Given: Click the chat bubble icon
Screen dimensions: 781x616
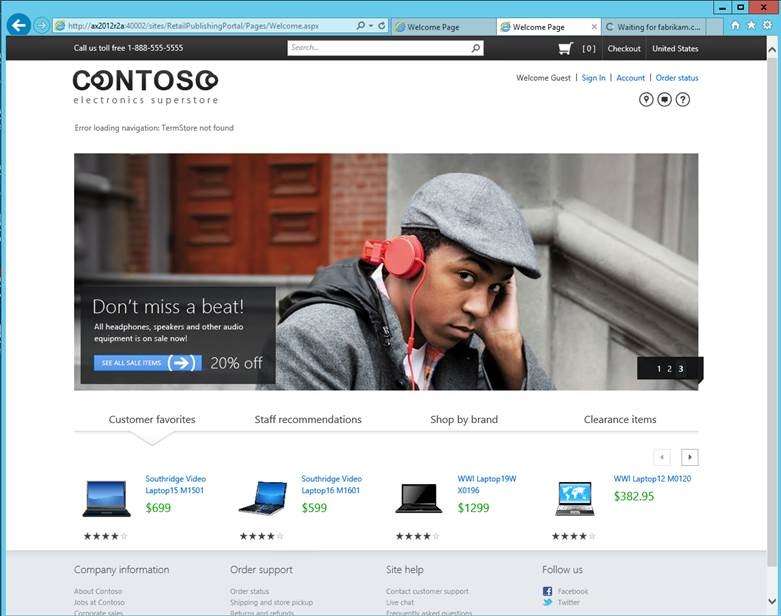Looking at the screenshot, I should click(664, 99).
